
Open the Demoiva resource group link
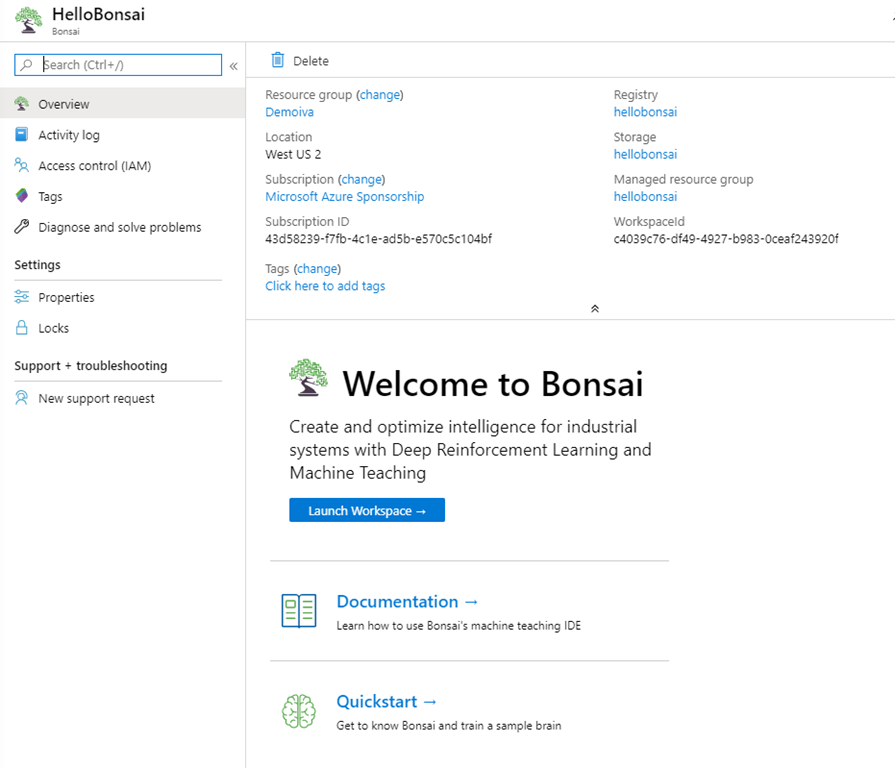coord(289,112)
